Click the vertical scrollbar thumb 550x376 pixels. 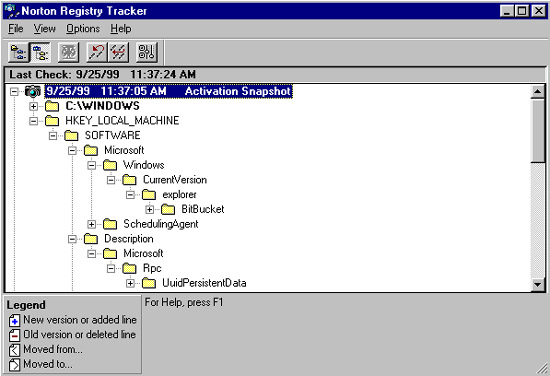pyautogui.click(x=538, y=130)
